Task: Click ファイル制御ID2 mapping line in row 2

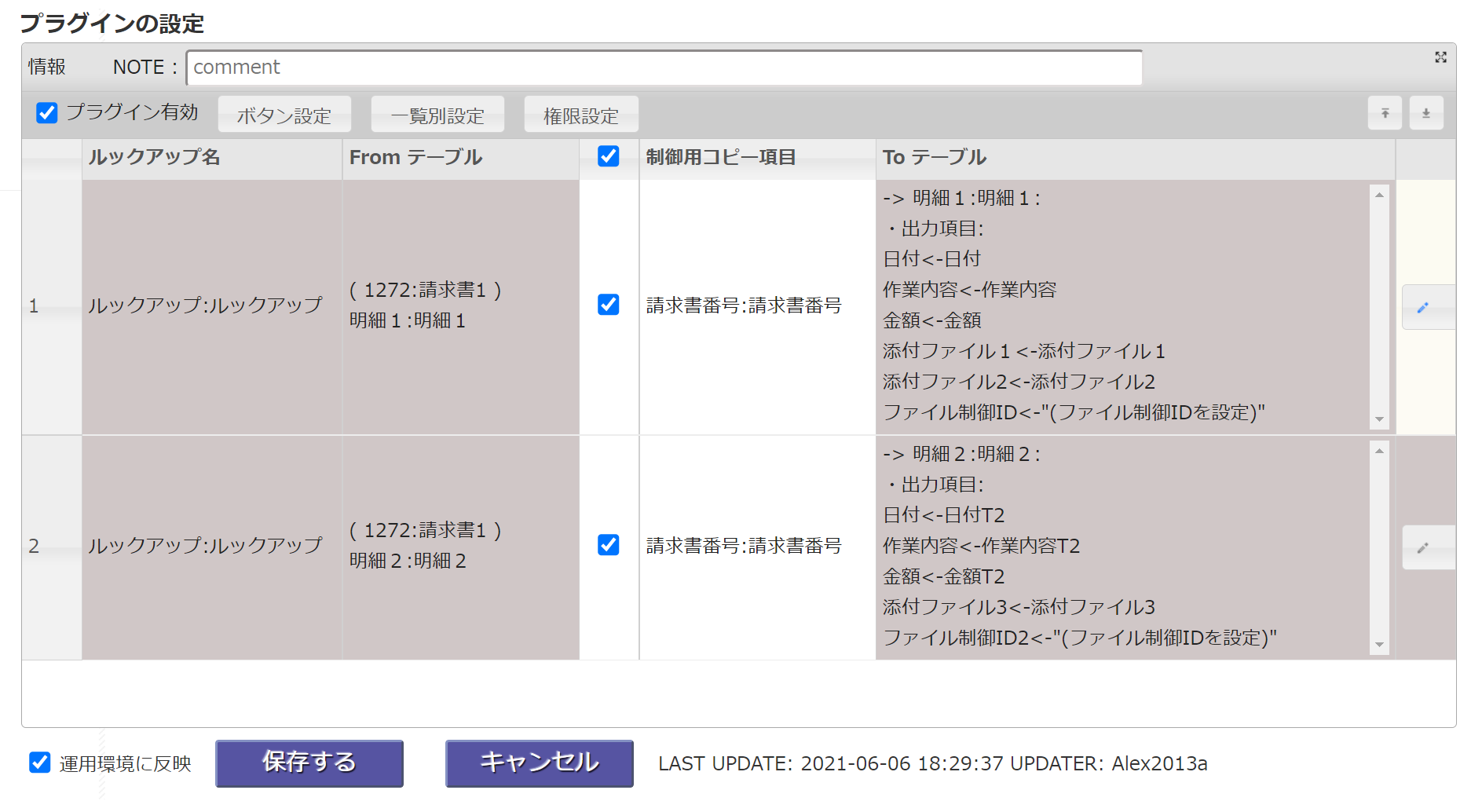Action: (x=1080, y=638)
